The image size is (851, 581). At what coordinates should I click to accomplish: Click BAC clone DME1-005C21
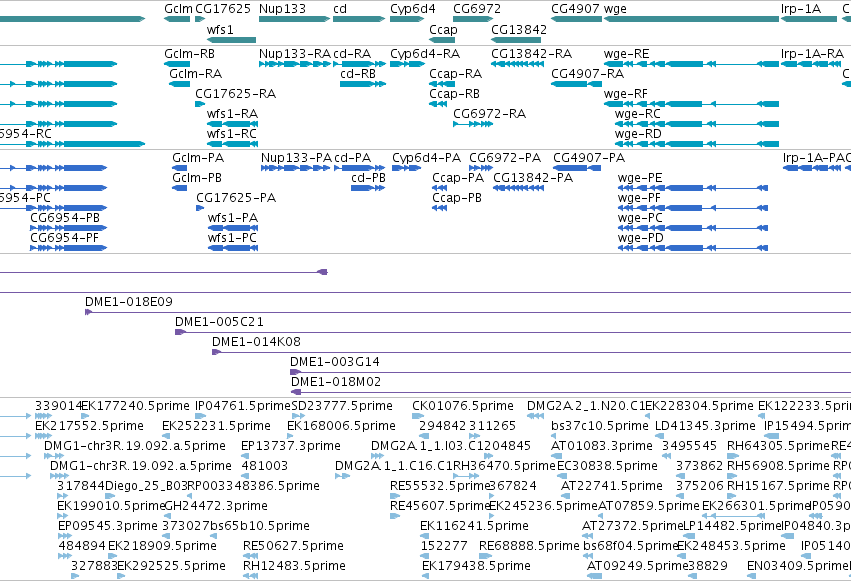coord(219,322)
